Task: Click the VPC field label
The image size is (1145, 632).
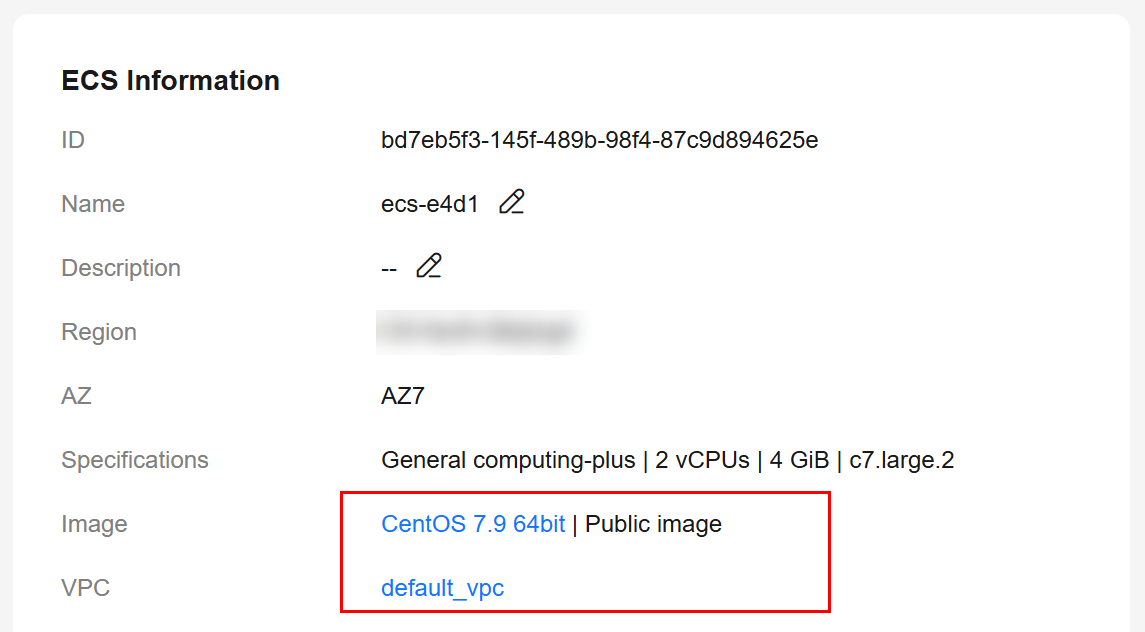Action: coord(85,588)
